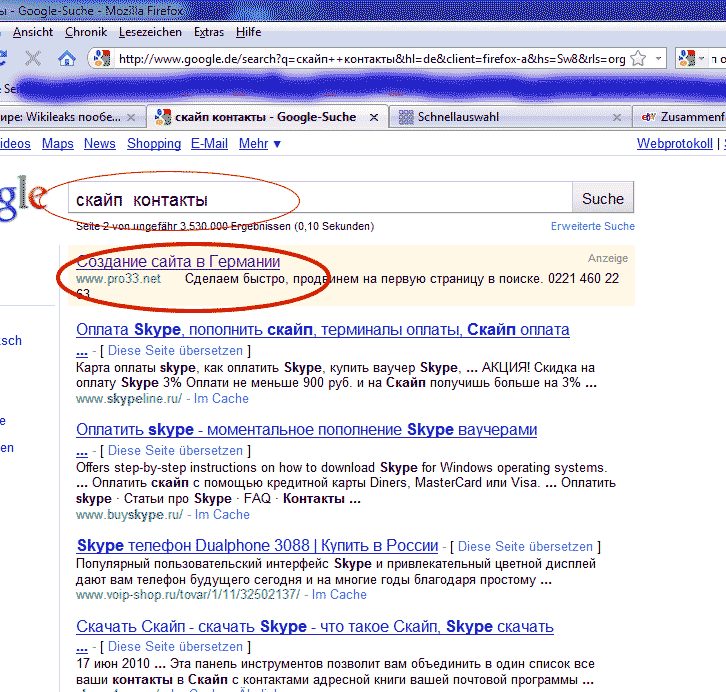Click the Google logo
The height and width of the screenshot is (692, 726).
click(x=22, y=198)
